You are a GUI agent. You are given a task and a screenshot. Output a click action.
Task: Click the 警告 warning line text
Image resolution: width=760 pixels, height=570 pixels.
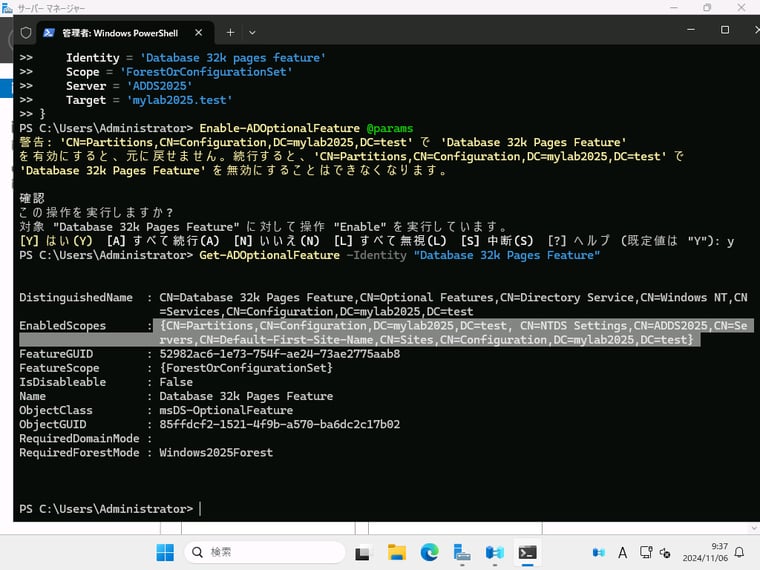coord(351,156)
